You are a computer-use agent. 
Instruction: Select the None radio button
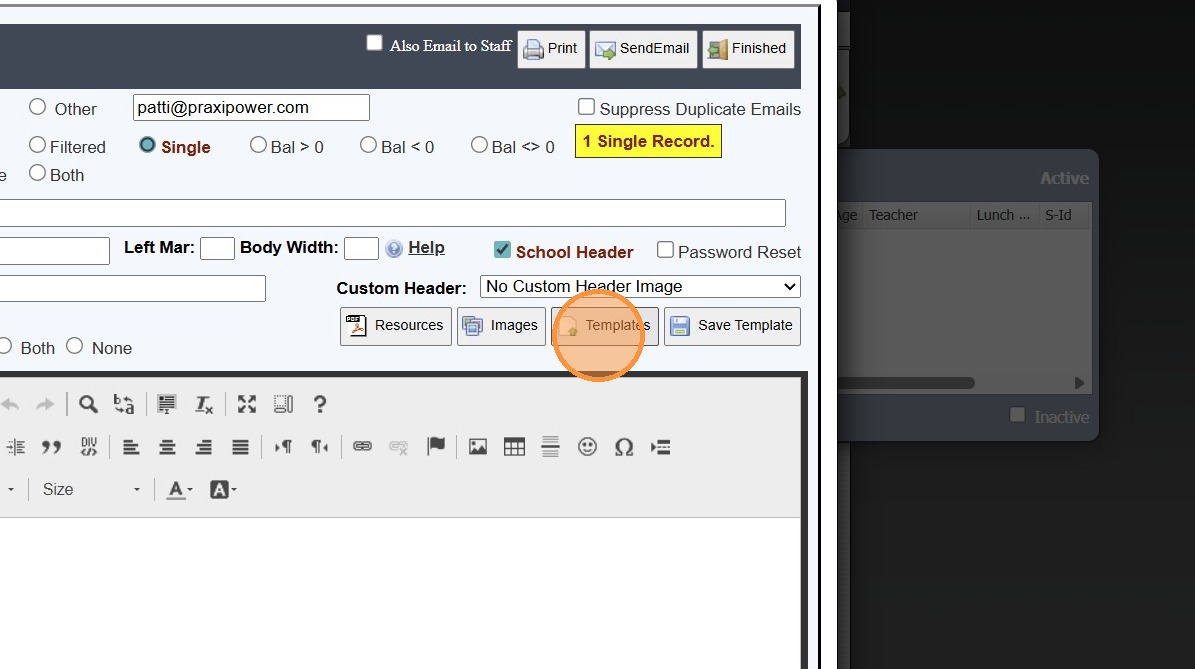(74, 346)
